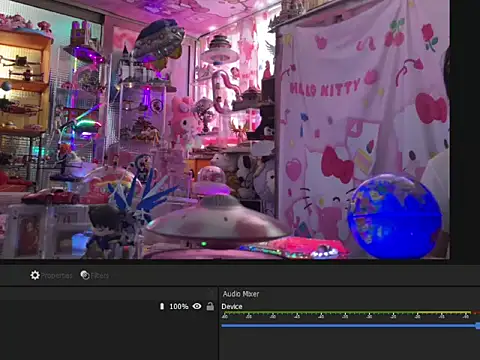The height and width of the screenshot is (360, 480).
Task: Click the battery icon beside 100%
Action: [x=162, y=306]
